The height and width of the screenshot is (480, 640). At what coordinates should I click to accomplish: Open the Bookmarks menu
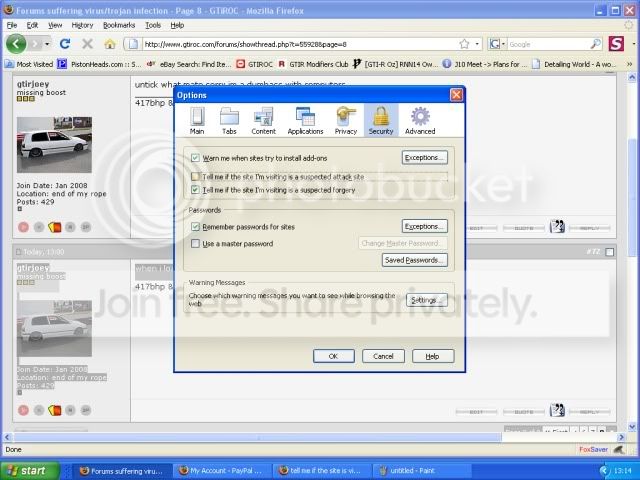pyautogui.click(x=118, y=24)
